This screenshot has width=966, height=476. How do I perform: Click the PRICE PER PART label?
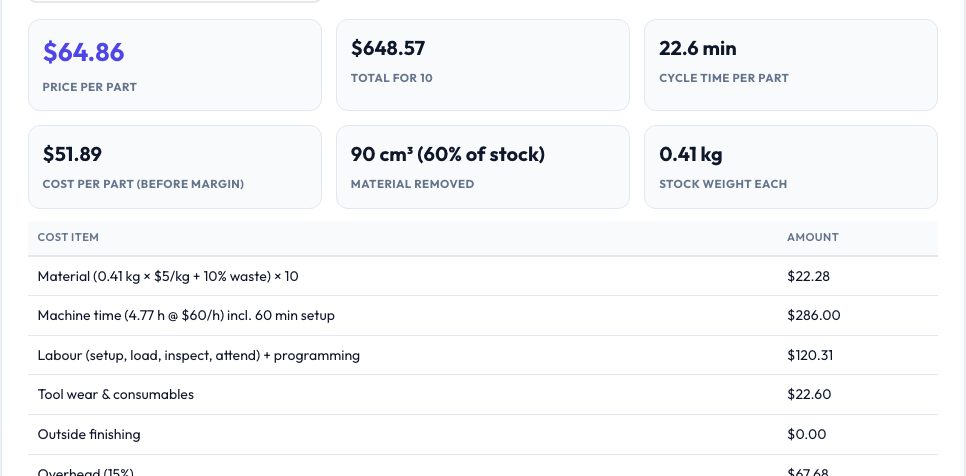point(90,87)
